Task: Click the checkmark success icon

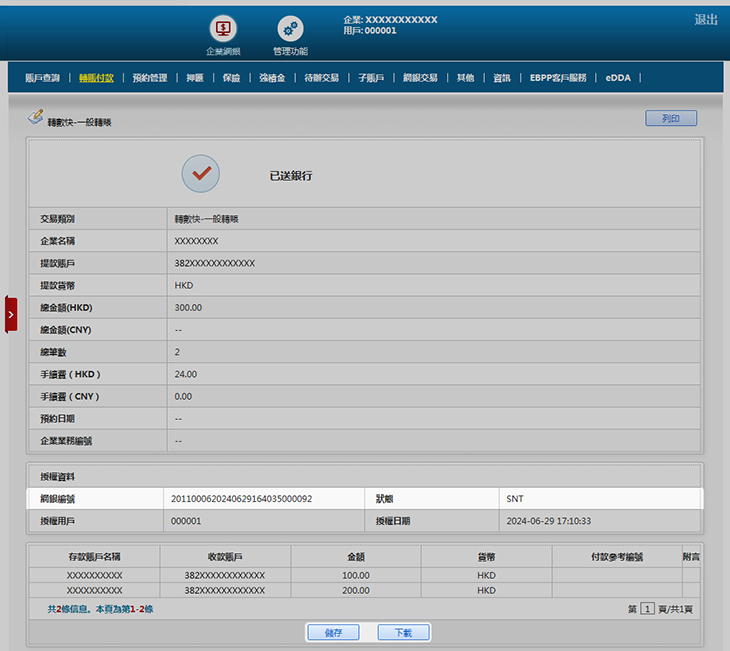Action: click(x=200, y=174)
